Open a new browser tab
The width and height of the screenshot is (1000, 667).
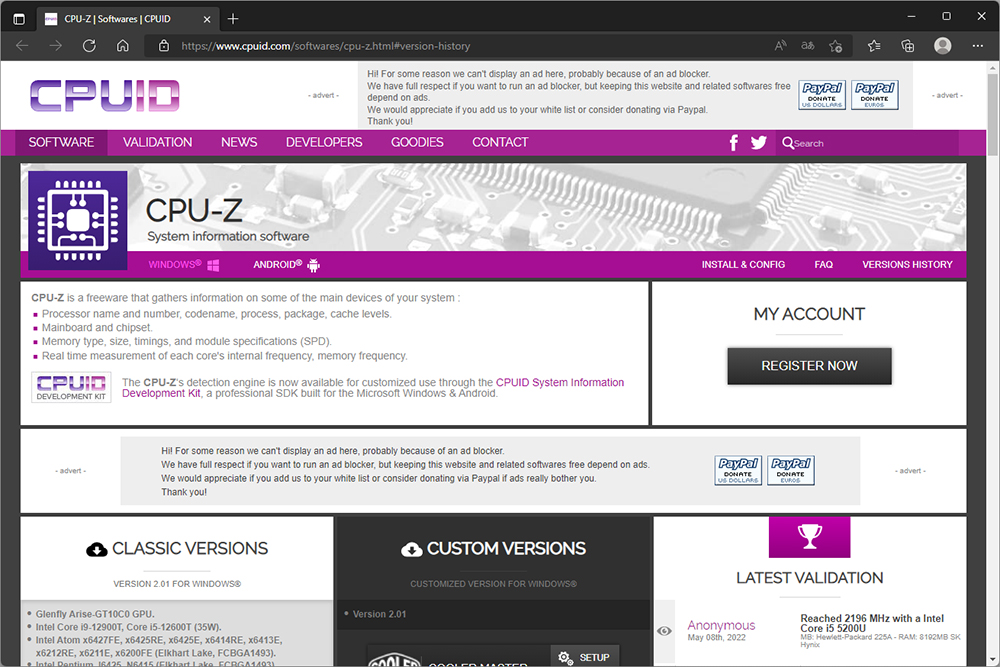click(233, 19)
